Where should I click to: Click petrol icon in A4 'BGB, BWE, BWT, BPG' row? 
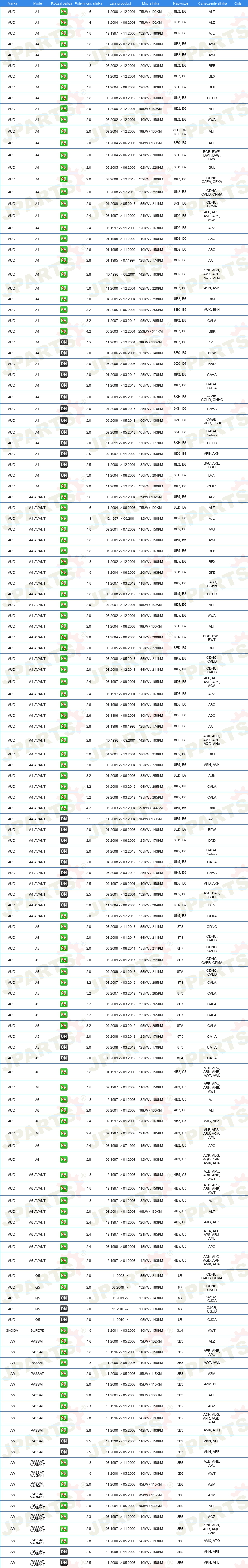coord(63,155)
